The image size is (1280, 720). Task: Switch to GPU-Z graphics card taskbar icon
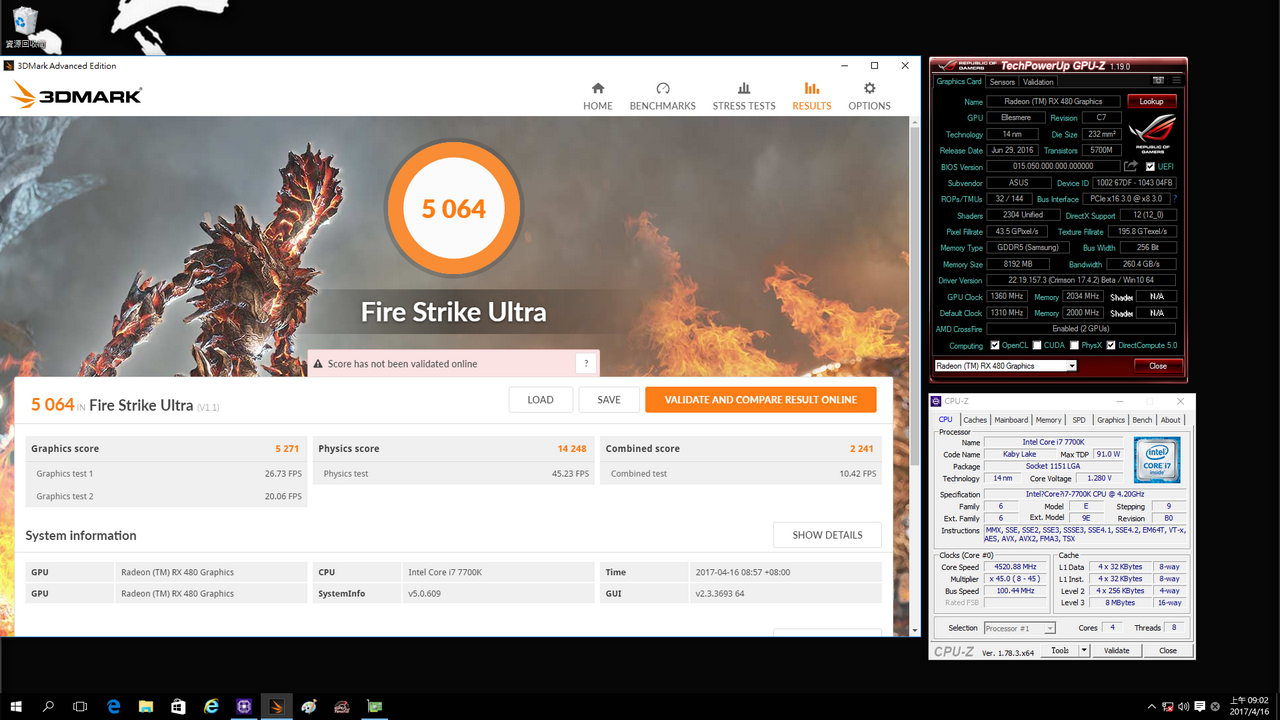(x=375, y=706)
